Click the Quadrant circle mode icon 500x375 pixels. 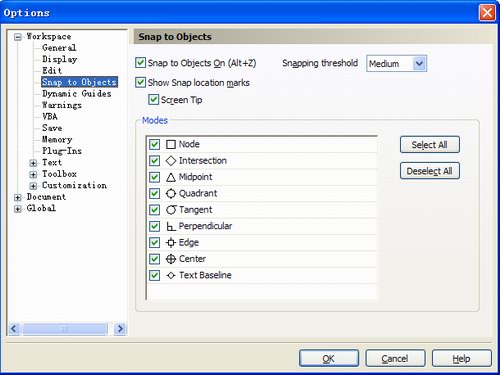pos(171,193)
